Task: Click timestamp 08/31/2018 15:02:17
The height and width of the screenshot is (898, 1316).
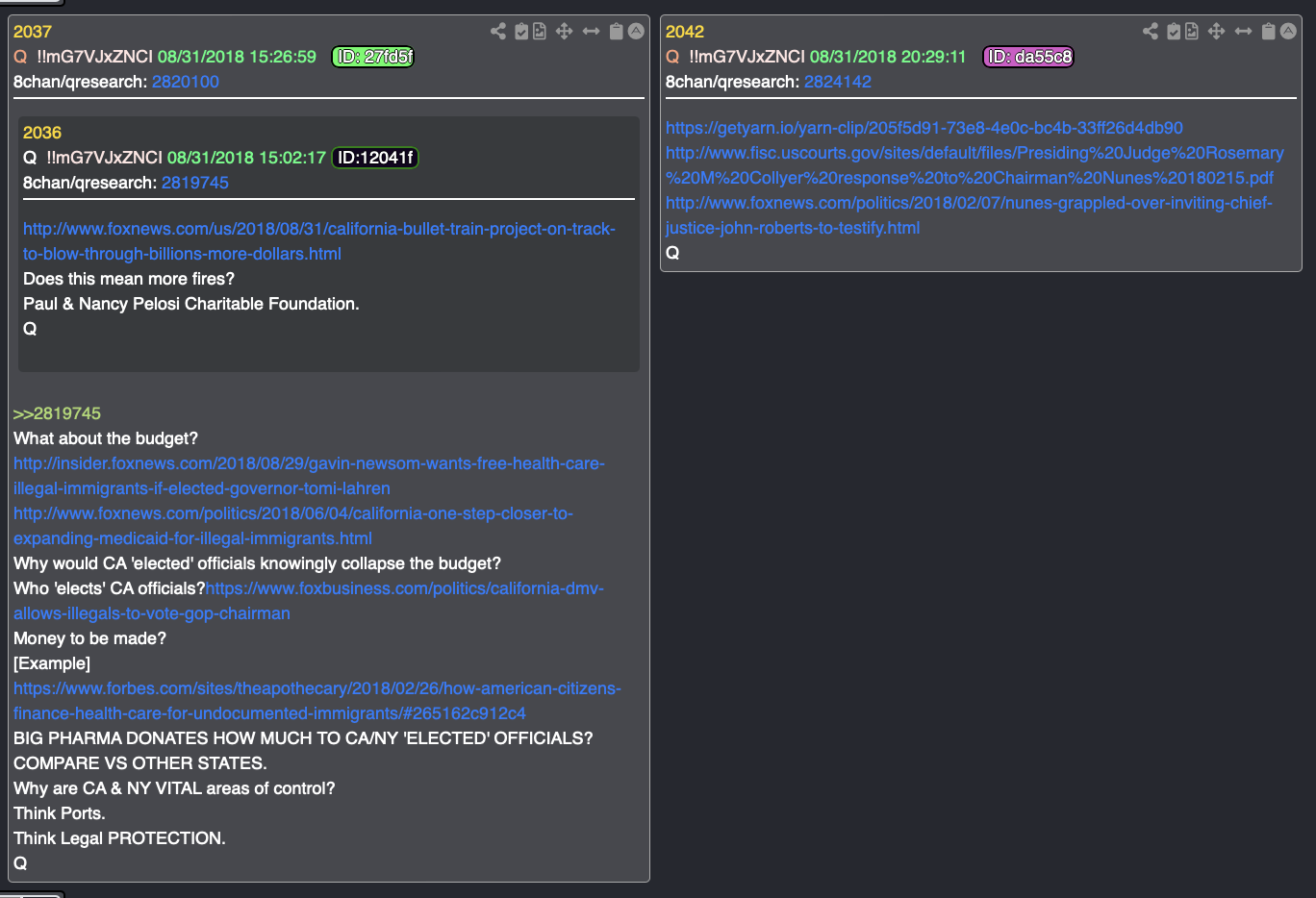Action: 246,158
